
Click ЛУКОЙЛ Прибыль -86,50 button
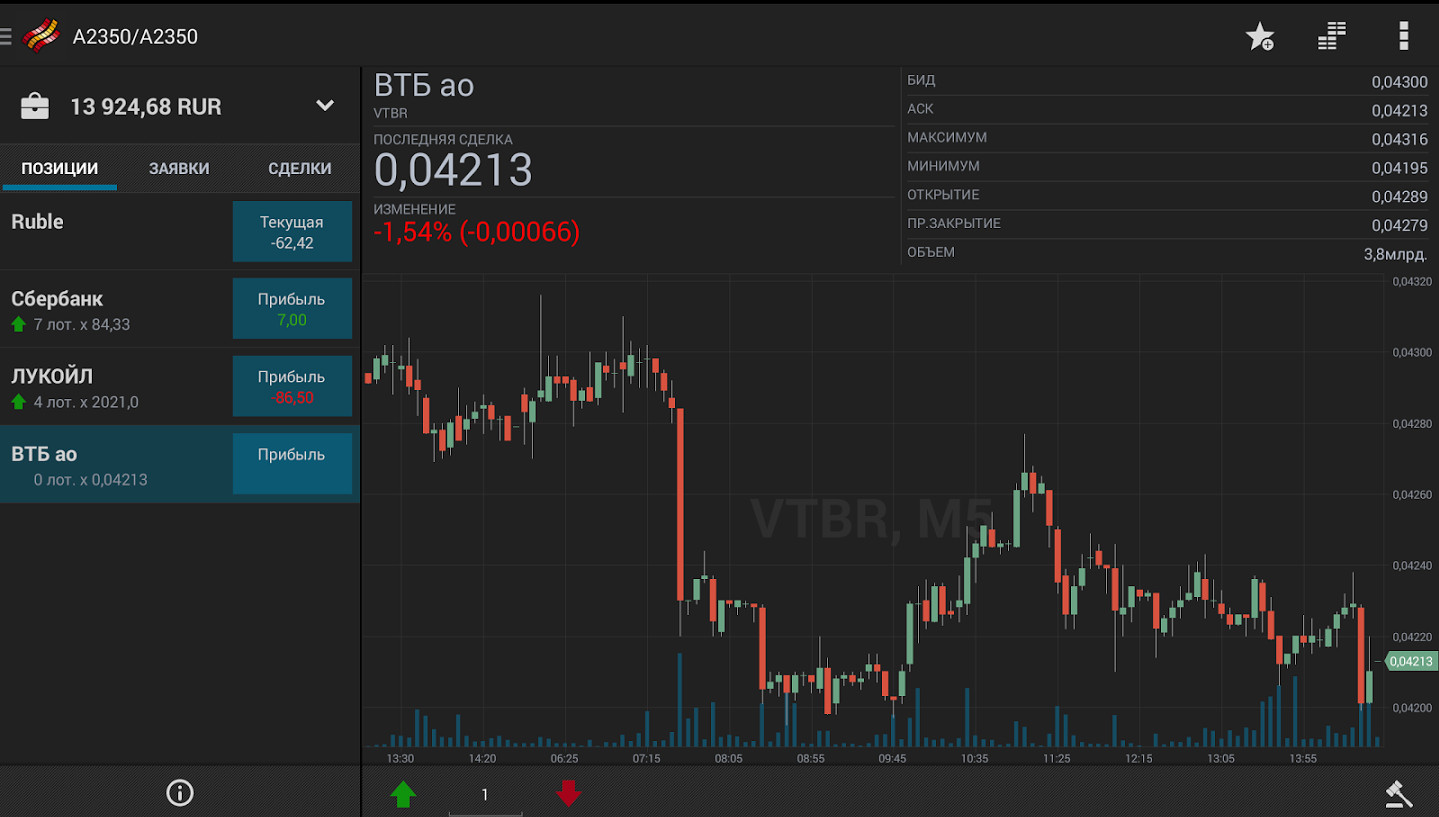[292, 386]
